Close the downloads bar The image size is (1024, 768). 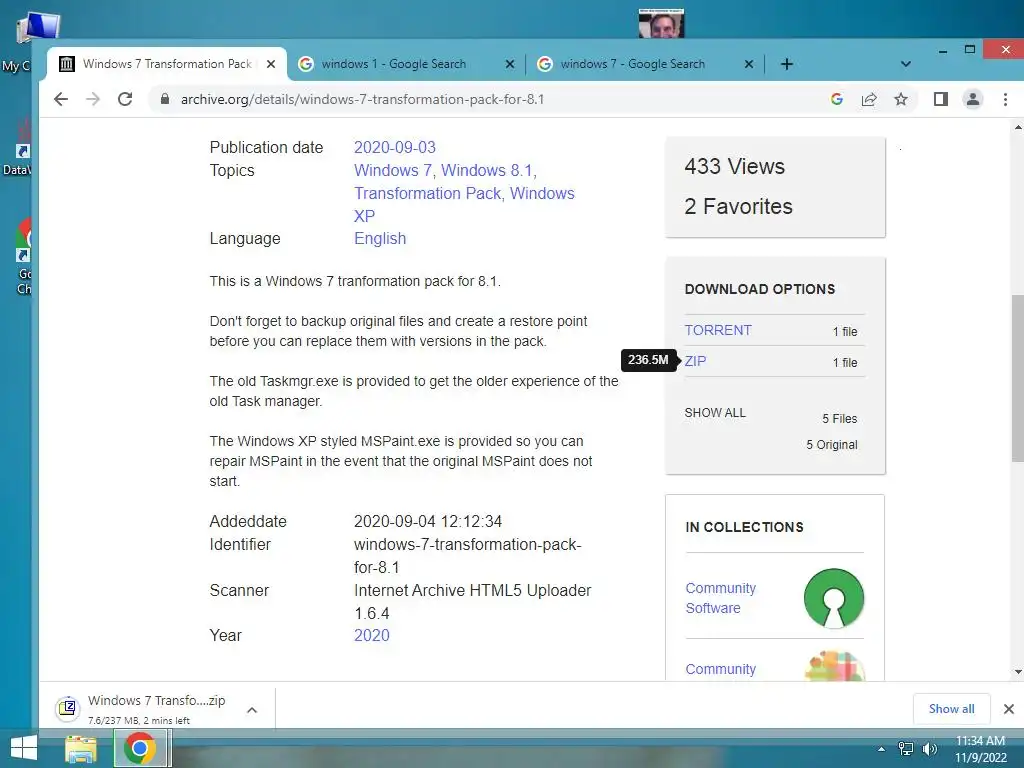coord(1008,709)
